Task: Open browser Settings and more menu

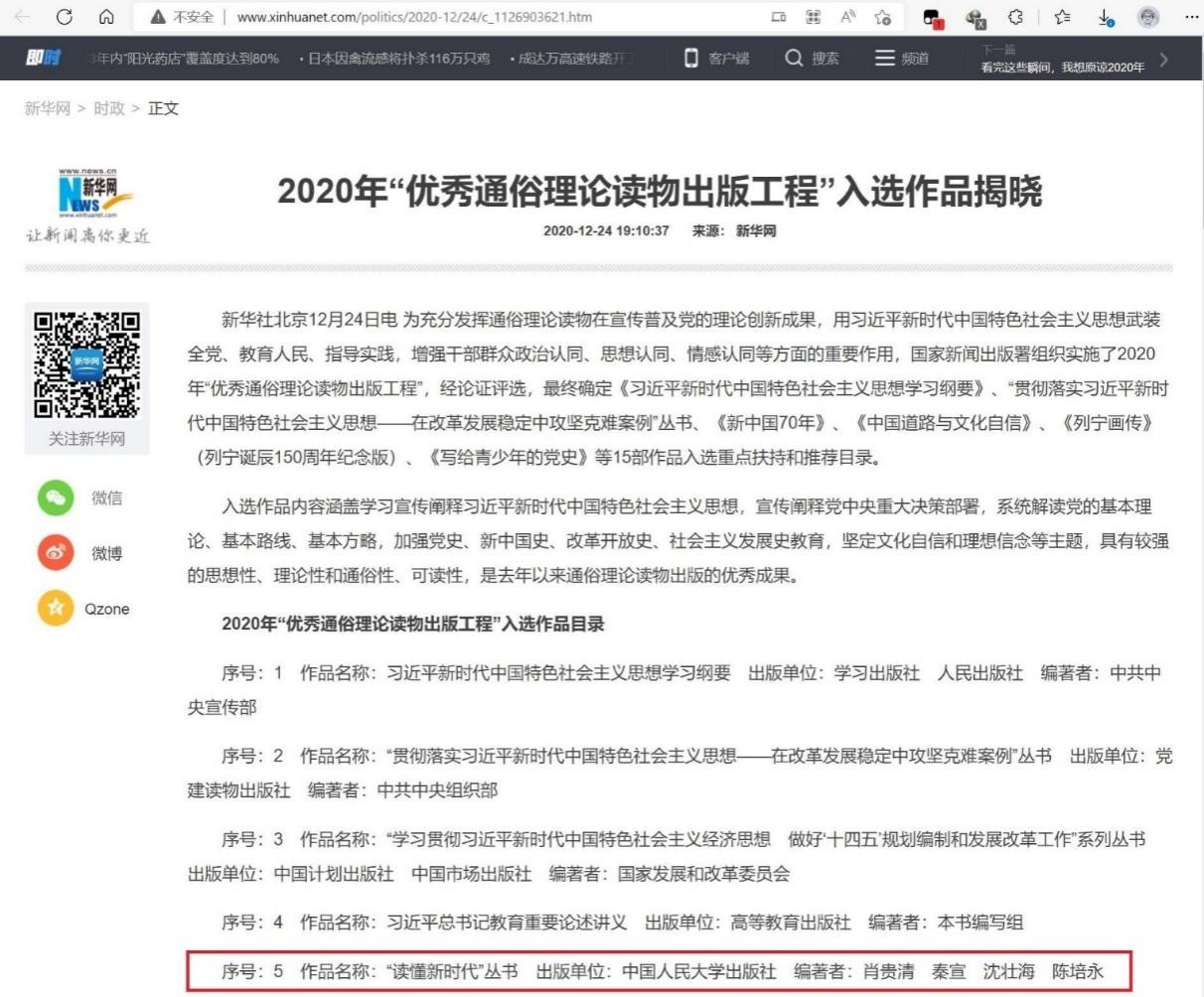Action: pos(1191,17)
